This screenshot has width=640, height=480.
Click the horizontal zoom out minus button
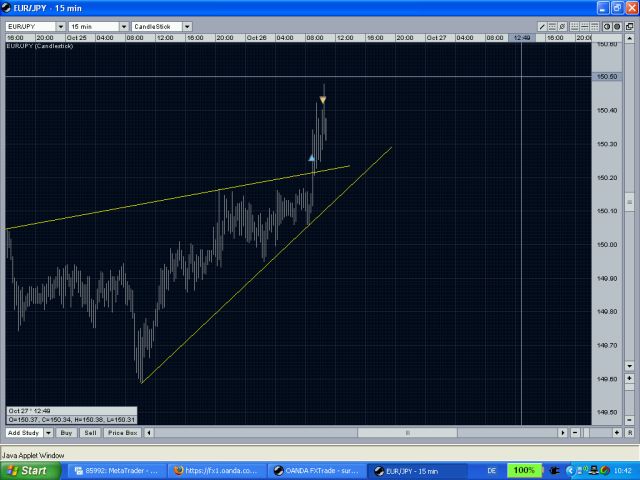[575, 433]
